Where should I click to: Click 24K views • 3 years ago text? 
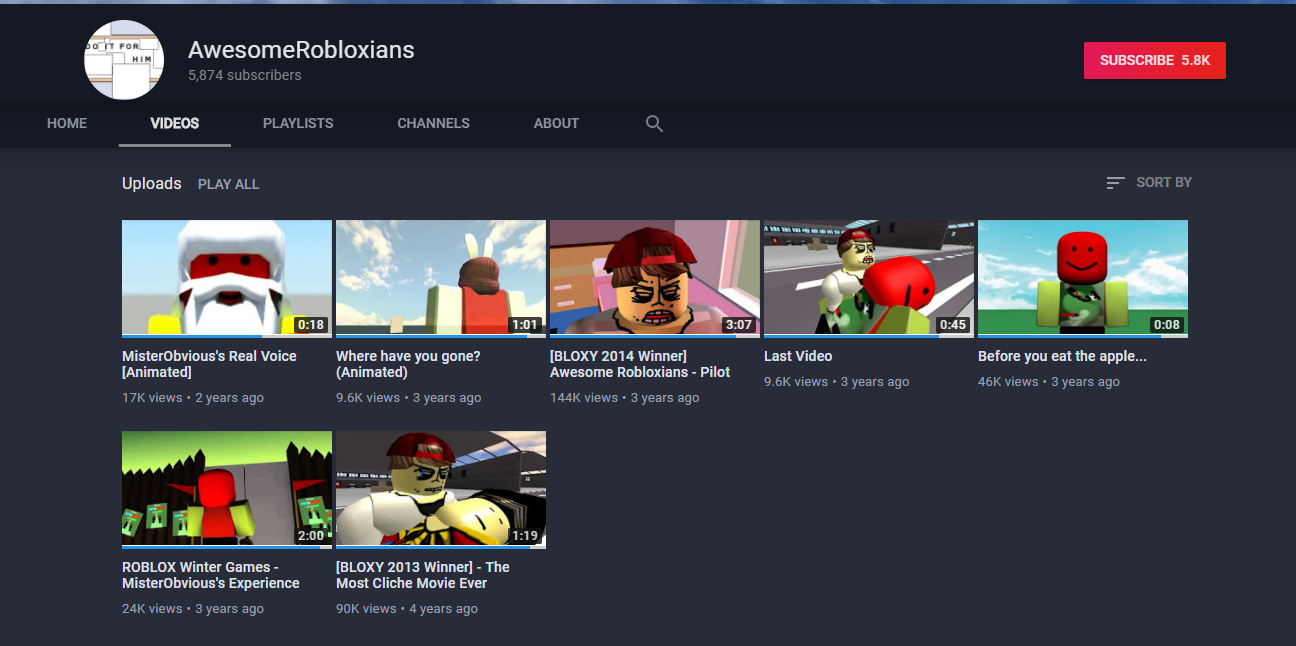point(193,609)
